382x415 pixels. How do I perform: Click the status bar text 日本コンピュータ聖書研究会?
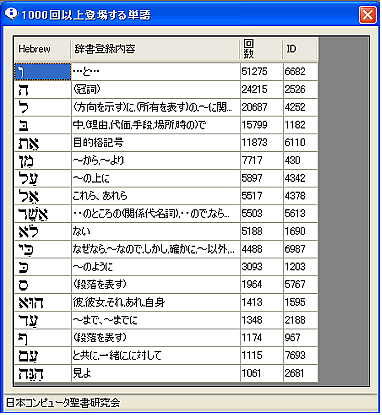[x=63, y=403]
